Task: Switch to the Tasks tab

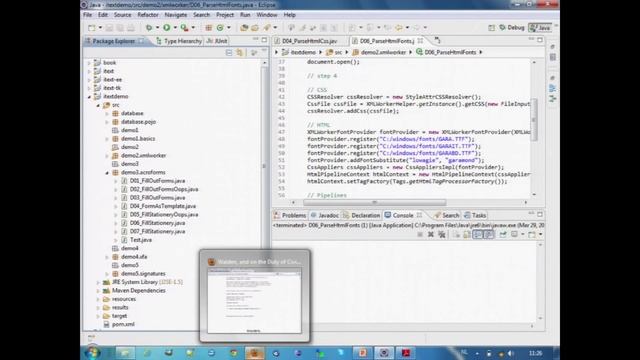Action: pos(475,216)
